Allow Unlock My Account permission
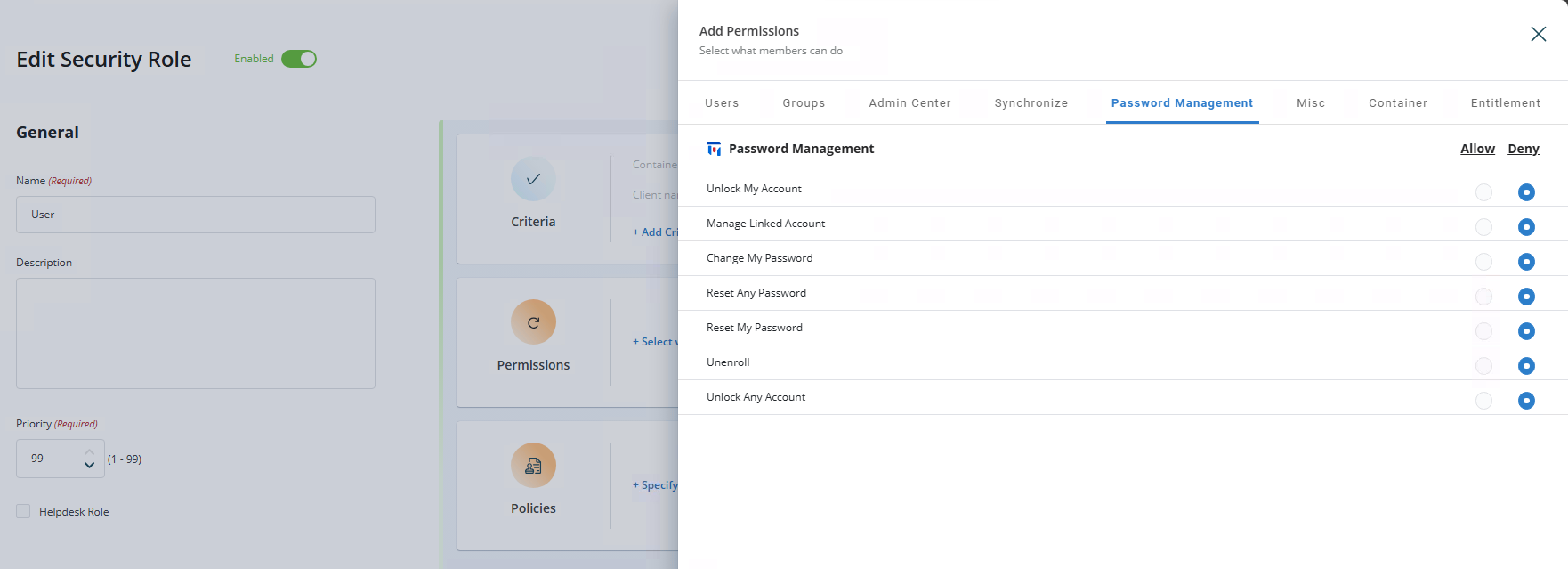The height and width of the screenshot is (569, 1568). click(1483, 192)
